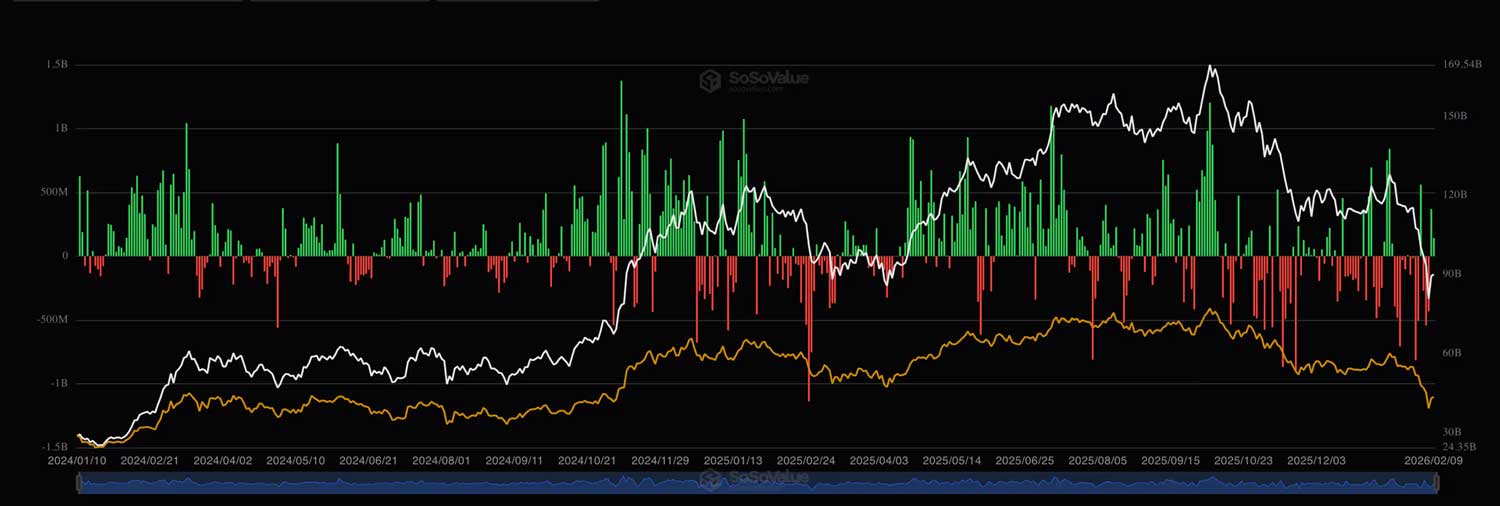1500x506 pixels.
Task: Click the 2025/12/03 date label
Action: click(x=1316, y=461)
